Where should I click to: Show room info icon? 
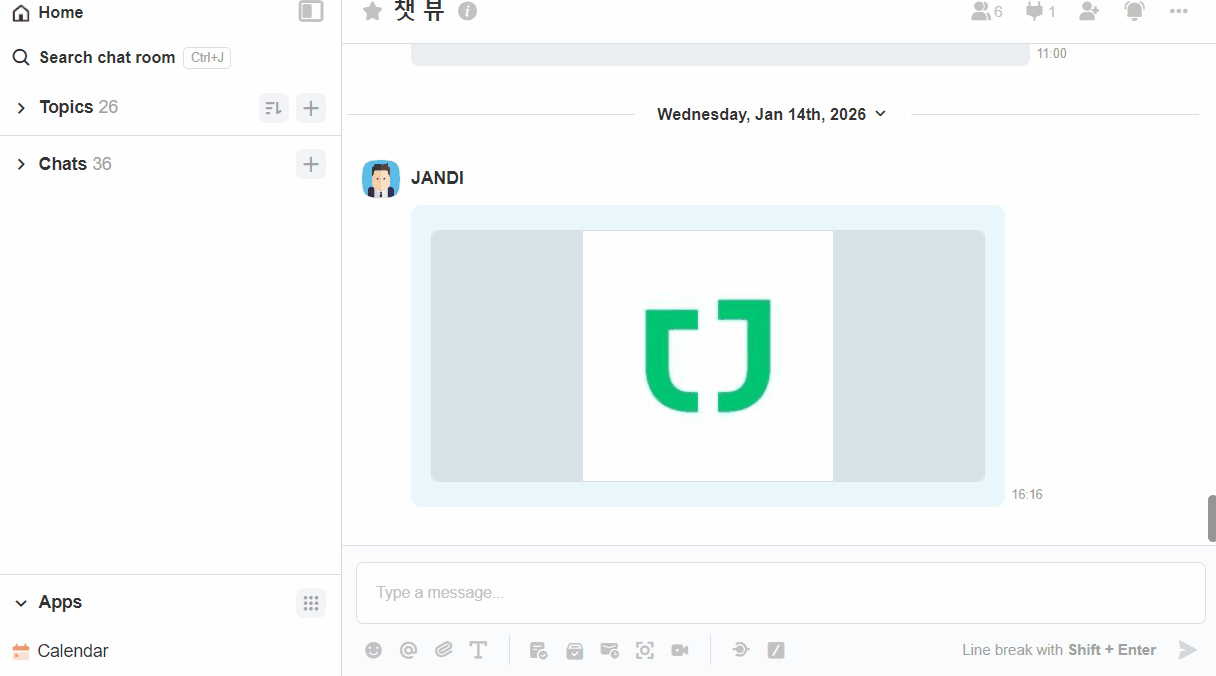click(x=467, y=11)
